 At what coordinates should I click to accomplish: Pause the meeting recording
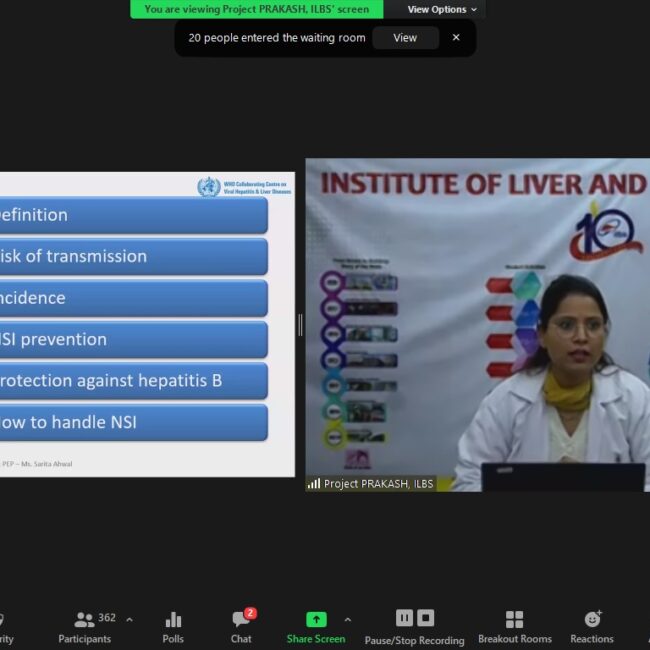point(404,618)
